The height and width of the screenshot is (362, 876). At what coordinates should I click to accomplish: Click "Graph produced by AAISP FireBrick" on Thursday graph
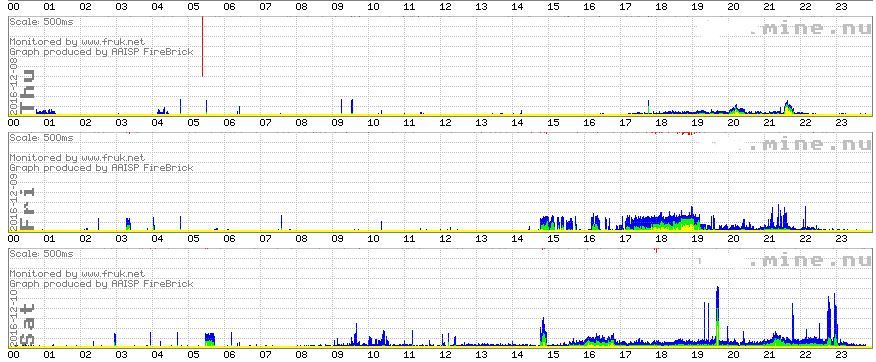101,52
